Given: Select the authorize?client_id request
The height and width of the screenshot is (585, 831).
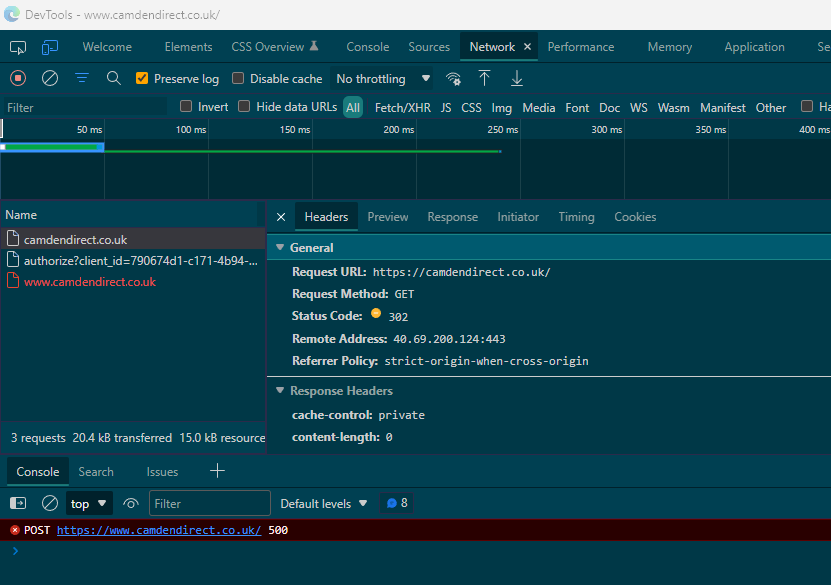Looking at the screenshot, I should tap(132, 261).
